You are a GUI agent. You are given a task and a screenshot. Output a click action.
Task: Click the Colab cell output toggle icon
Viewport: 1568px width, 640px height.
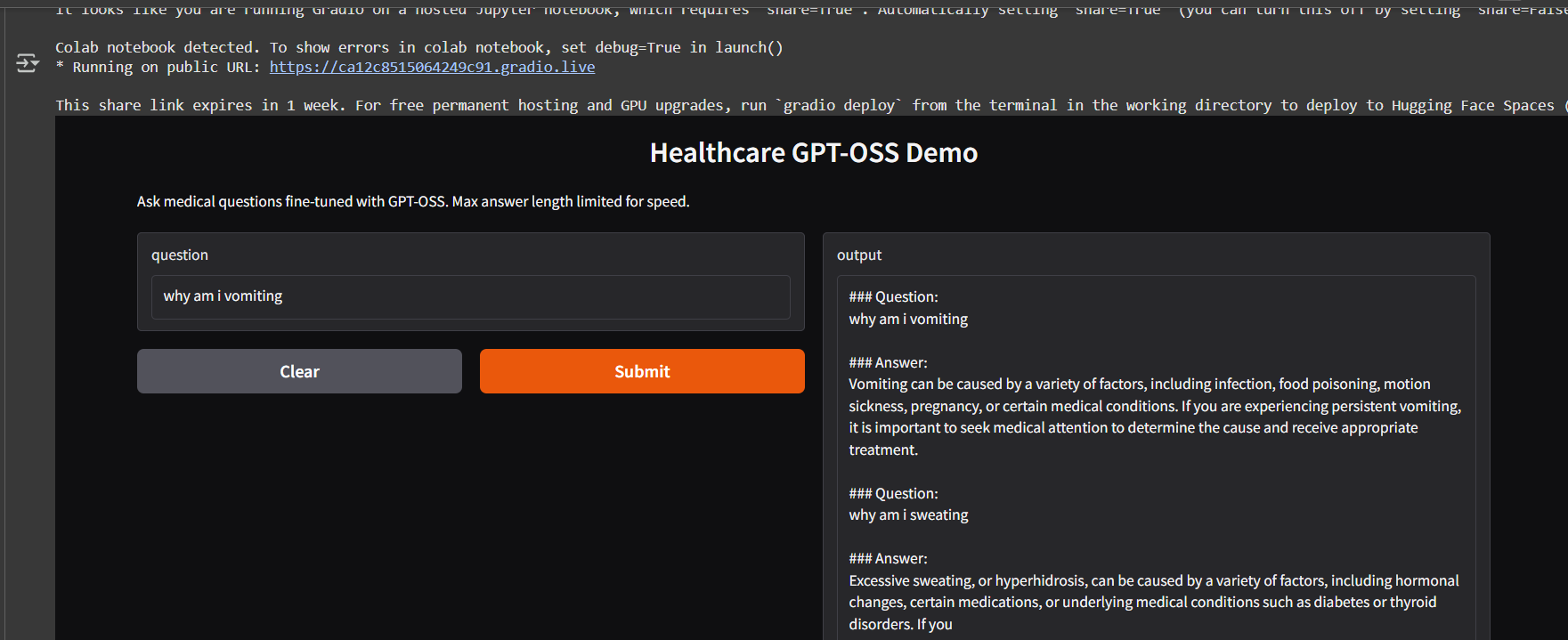(27, 63)
